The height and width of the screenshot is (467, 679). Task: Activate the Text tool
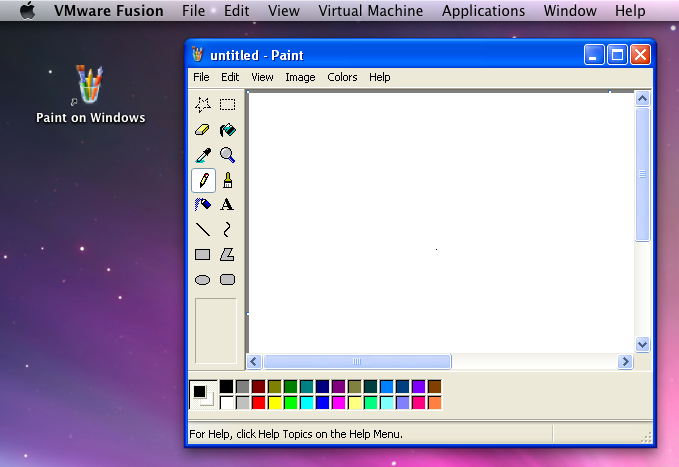[227, 204]
